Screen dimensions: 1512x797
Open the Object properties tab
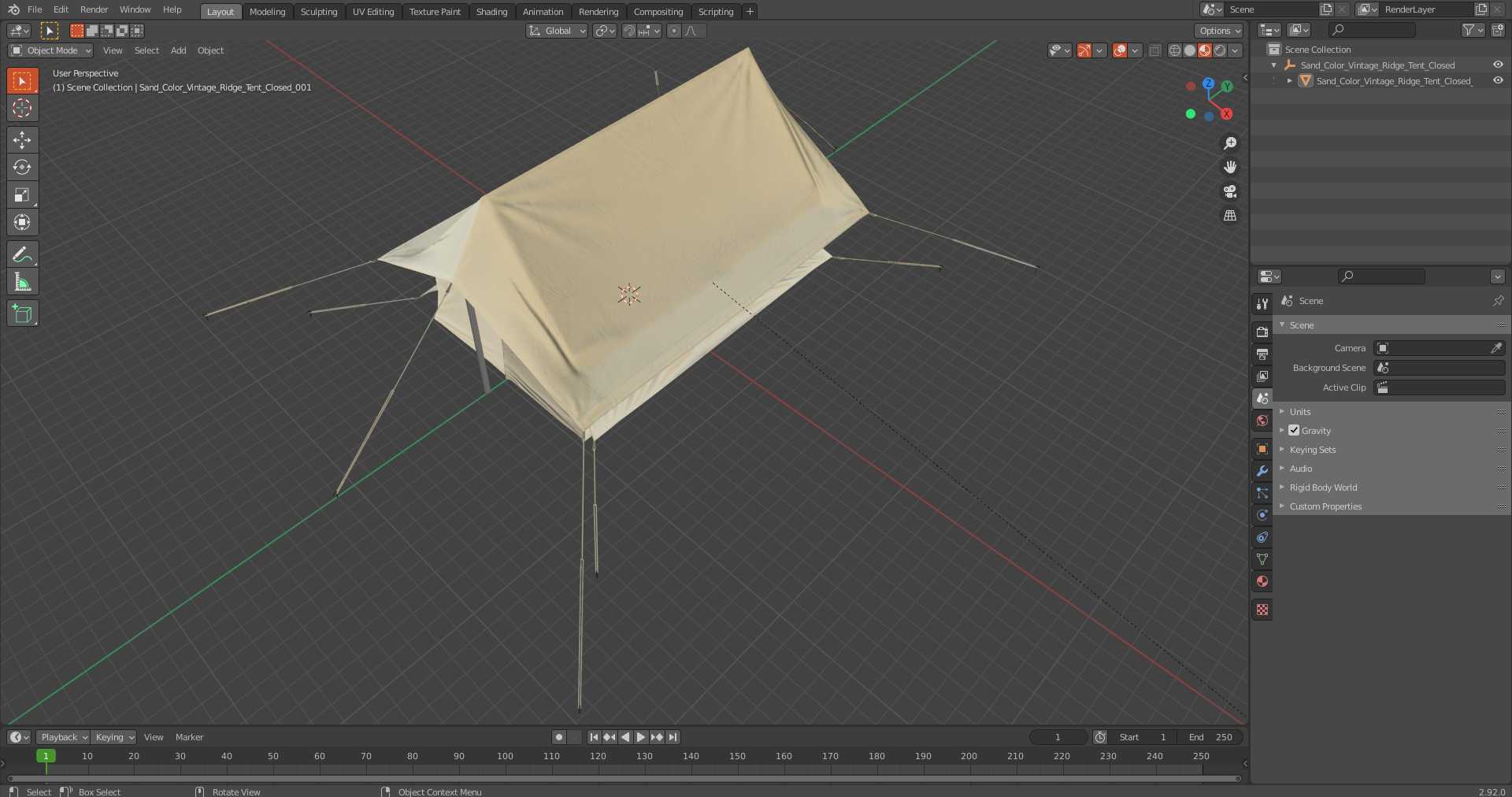pyautogui.click(x=1262, y=449)
